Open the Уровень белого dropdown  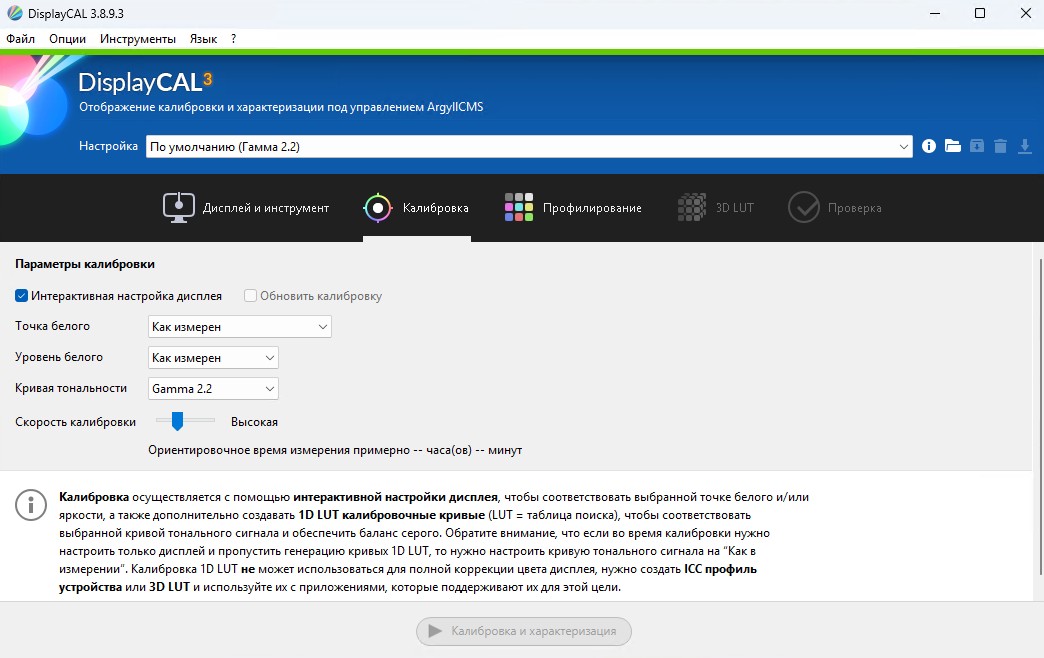click(213, 358)
